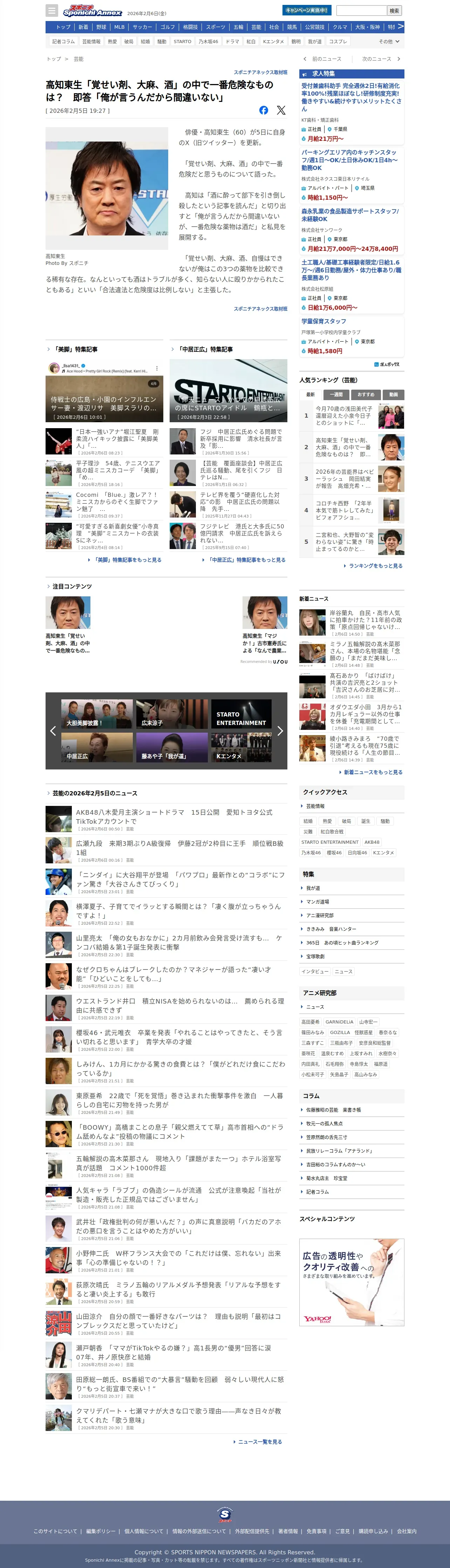450x1568 pixels.
Task: Share article on X icon
Action: click(281, 110)
